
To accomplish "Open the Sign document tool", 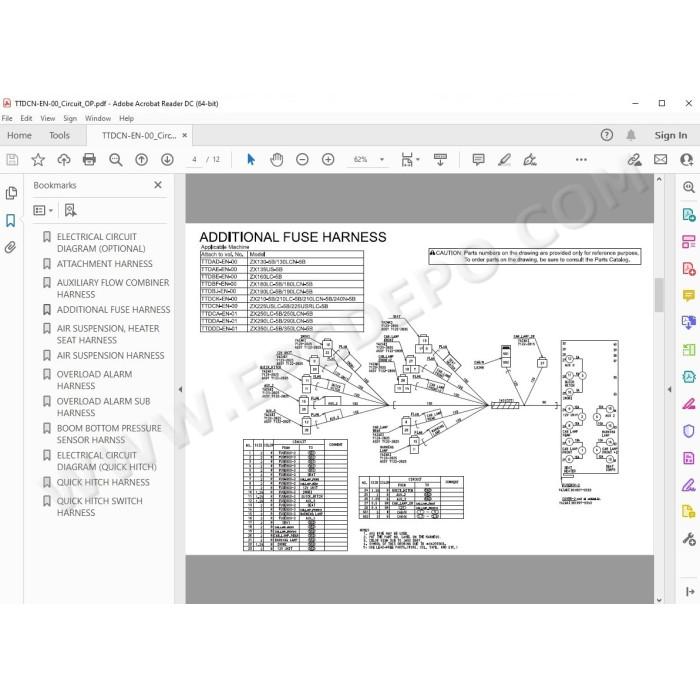I will [530, 159].
